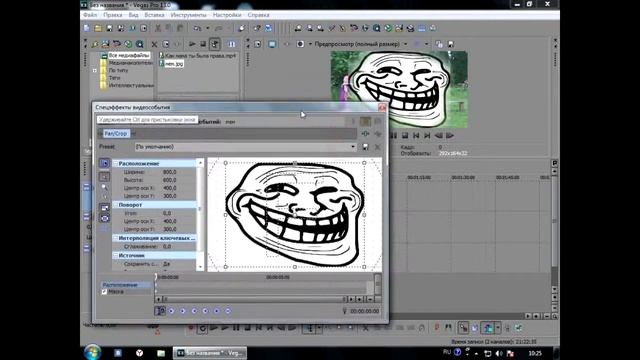Open the Вид menu
640x360 pixels.
coord(133,15)
